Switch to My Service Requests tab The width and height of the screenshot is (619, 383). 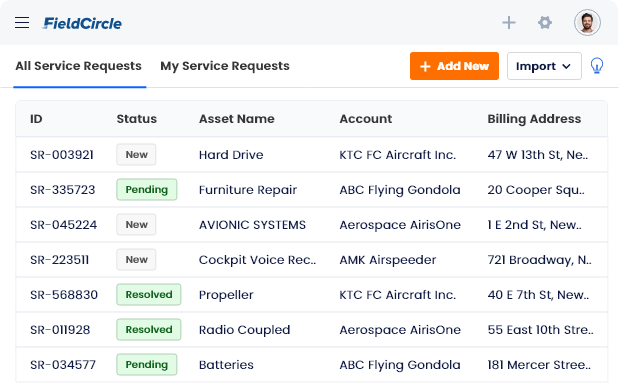click(225, 66)
